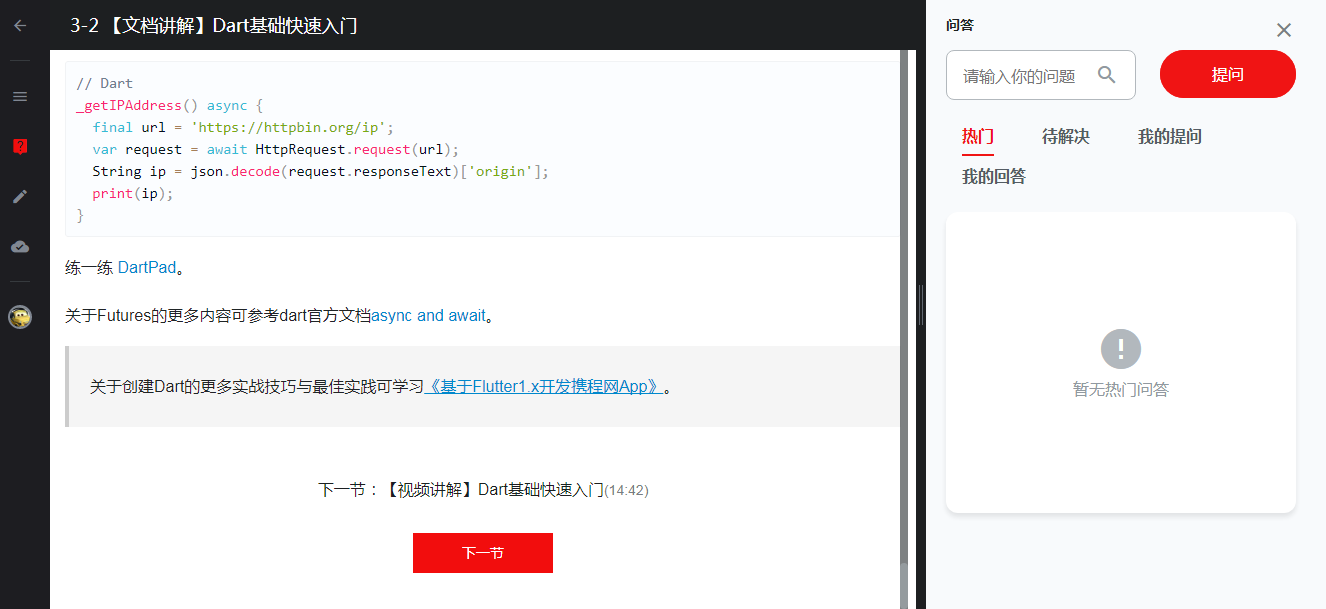Open the red Q&A question icon
The width and height of the screenshot is (1326, 609).
coord(20,147)
